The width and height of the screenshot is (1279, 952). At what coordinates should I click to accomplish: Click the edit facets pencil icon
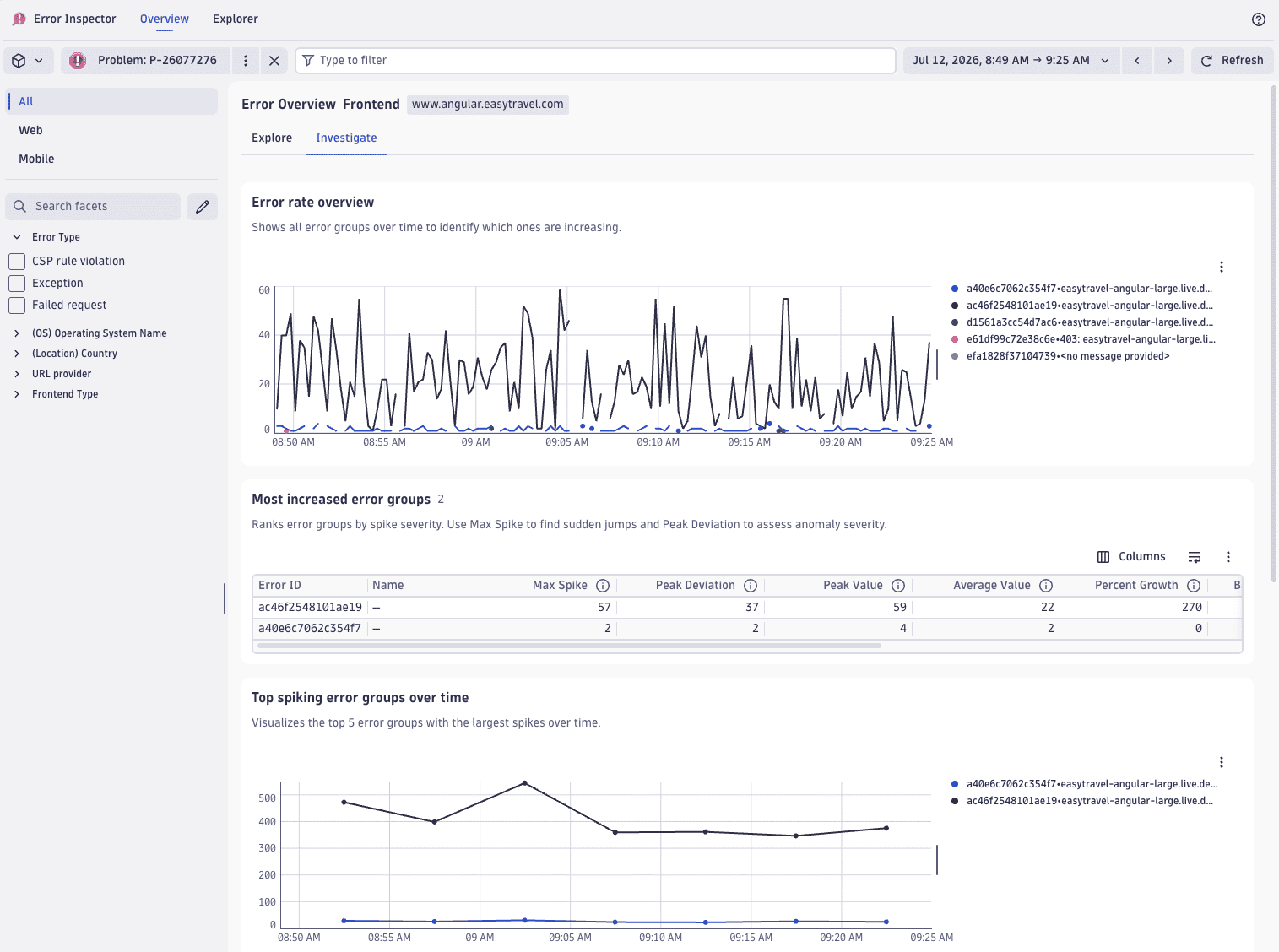point(203,207)
